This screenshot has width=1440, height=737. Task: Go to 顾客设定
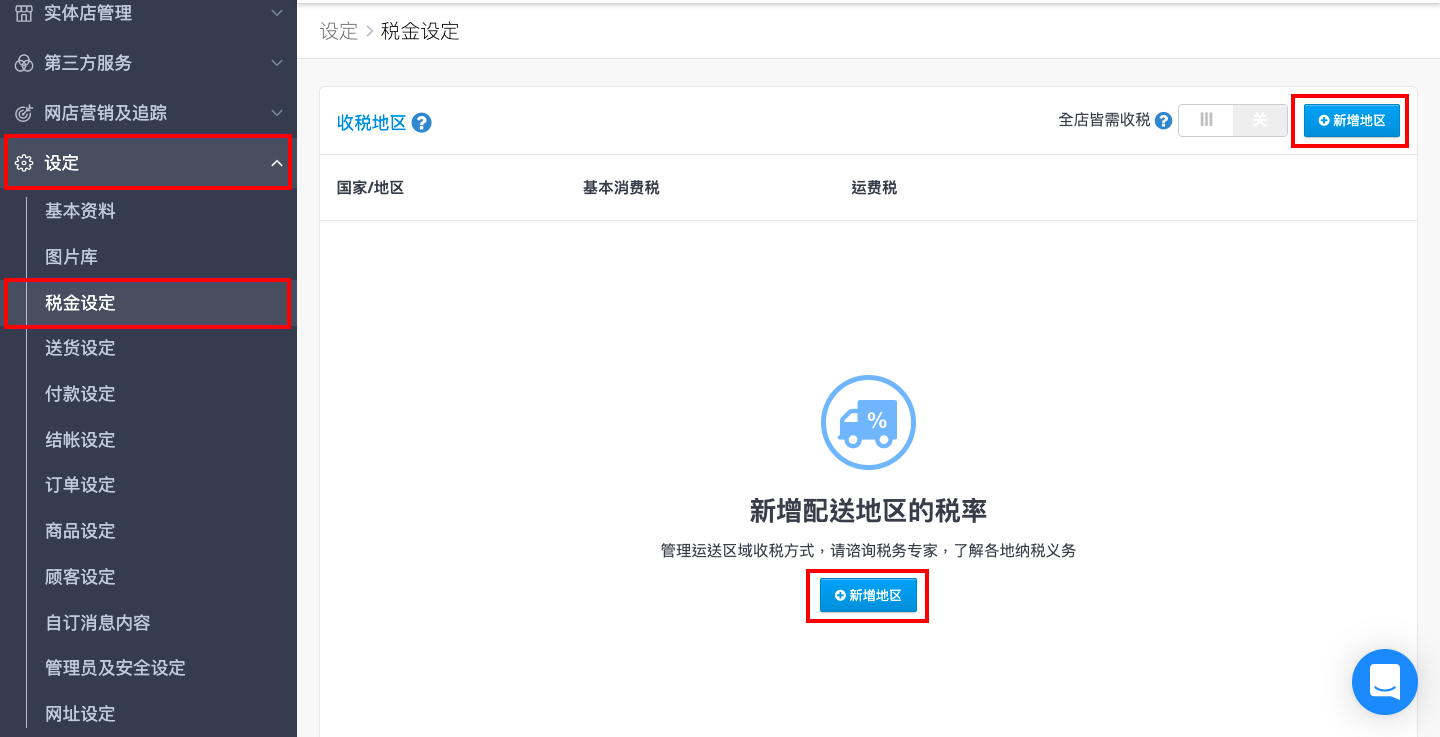[x=80, y=577]
